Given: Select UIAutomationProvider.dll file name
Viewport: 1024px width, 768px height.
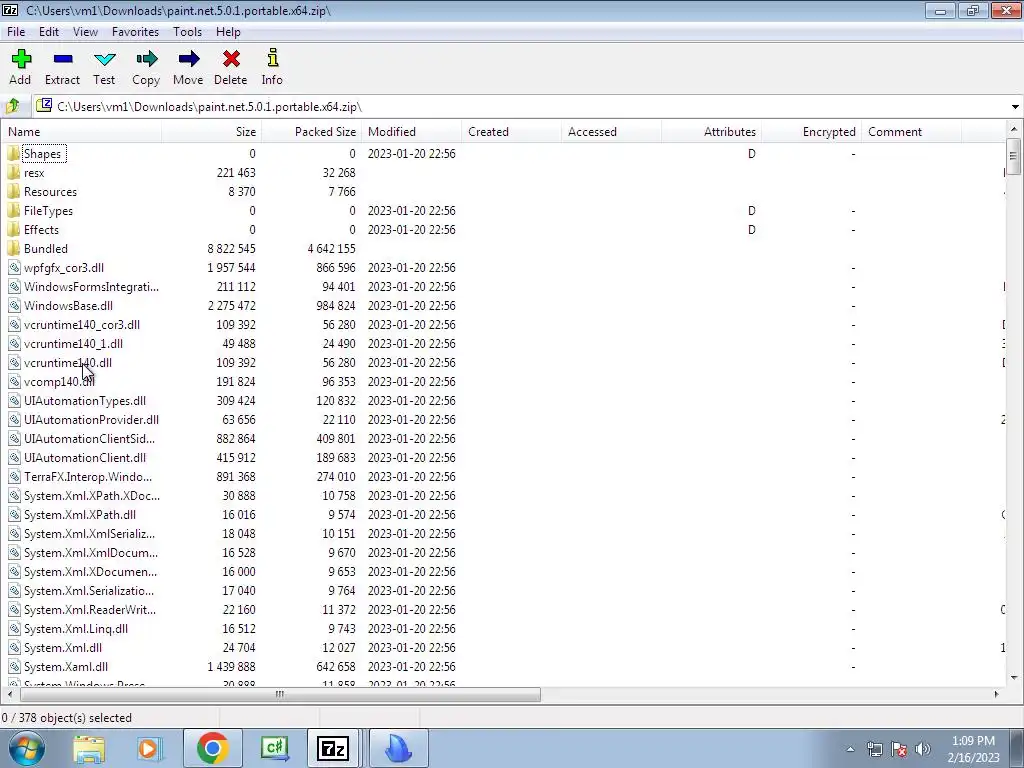Looking at the screenshot, I should point(91,419).
